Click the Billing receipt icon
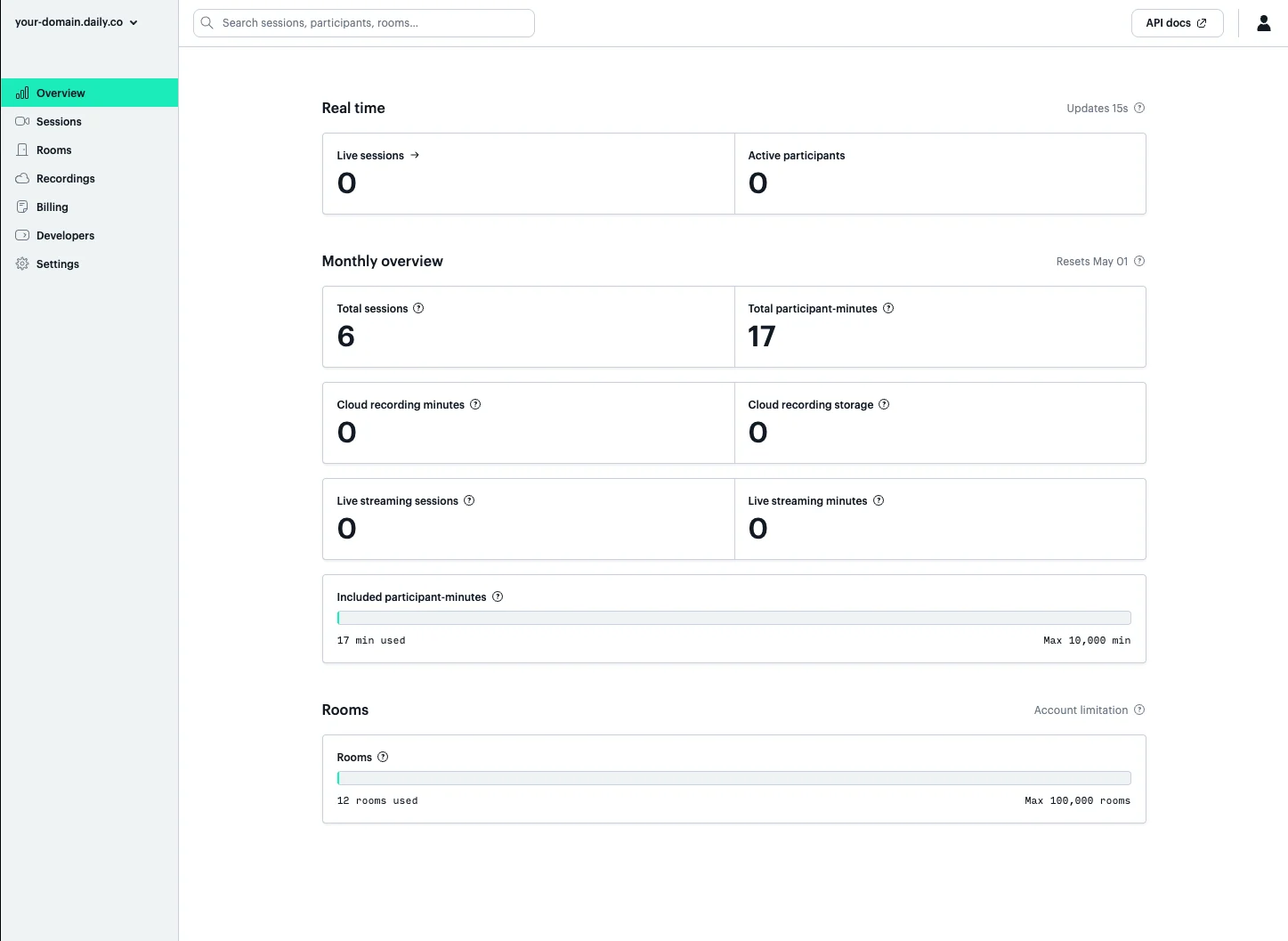The image size is (1288, 941). 22,207
